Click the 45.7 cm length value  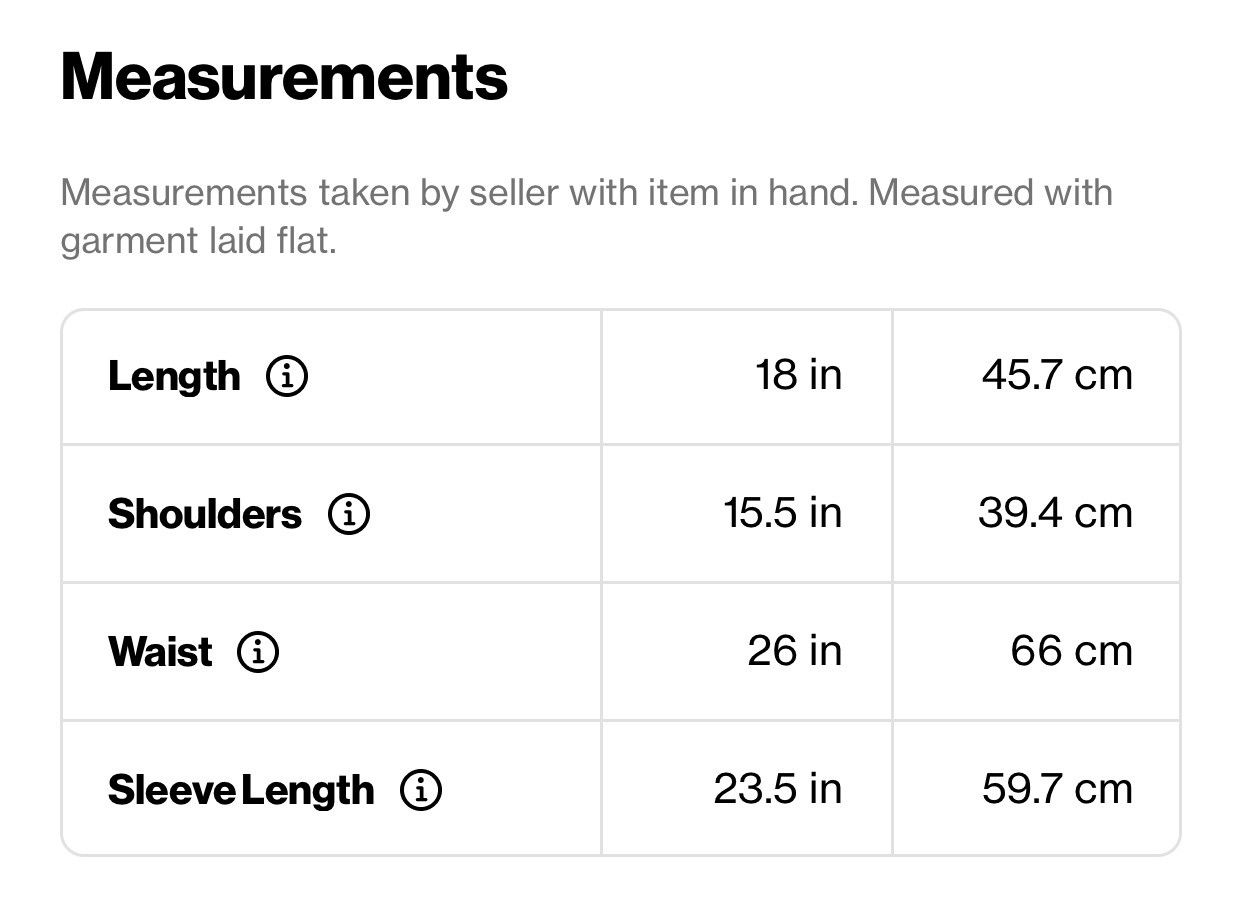pos(1058,375)
